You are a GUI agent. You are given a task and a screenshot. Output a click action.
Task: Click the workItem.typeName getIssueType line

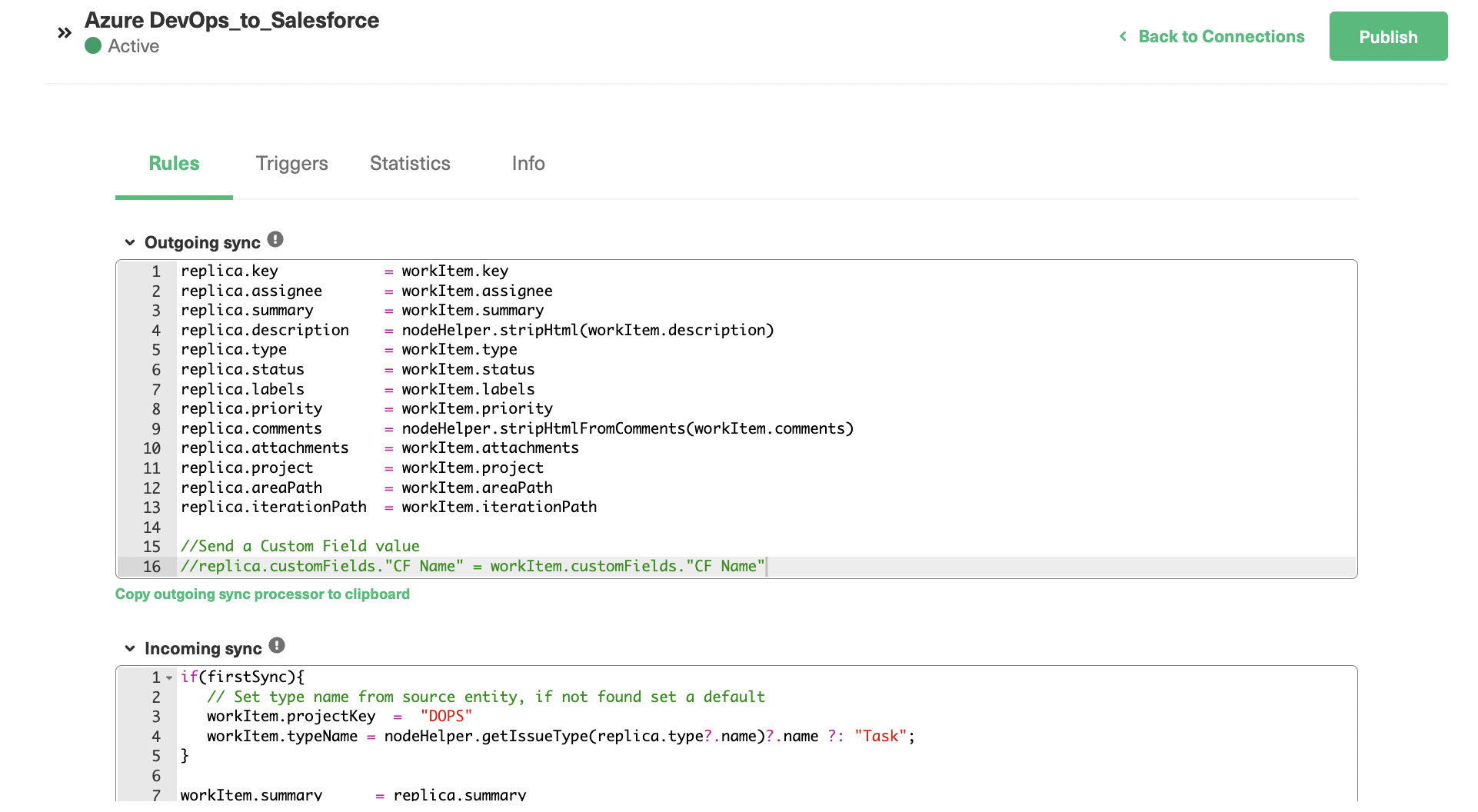561,737
